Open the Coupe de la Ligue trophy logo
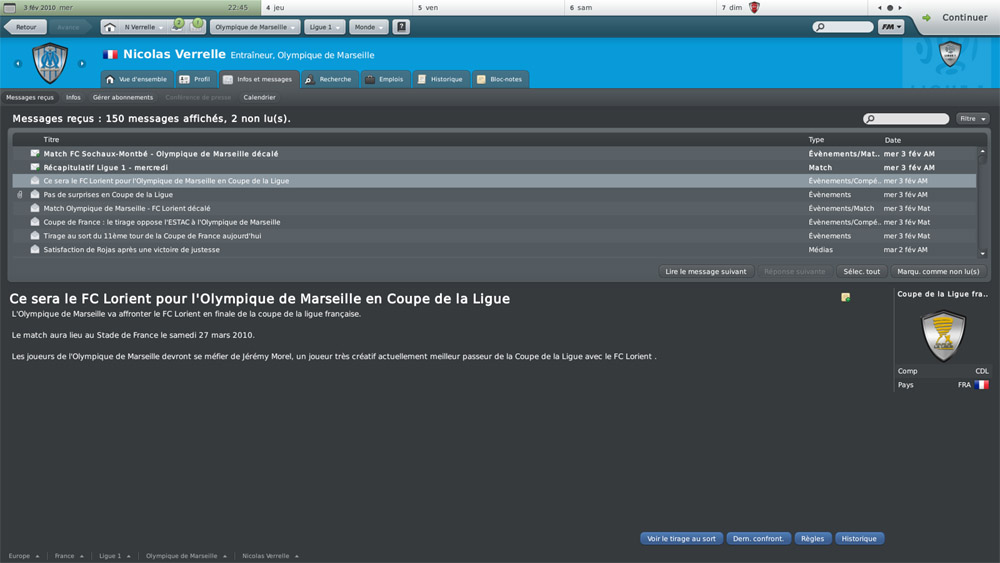This screenshot has height=563, width=1000. pos(943,335)
